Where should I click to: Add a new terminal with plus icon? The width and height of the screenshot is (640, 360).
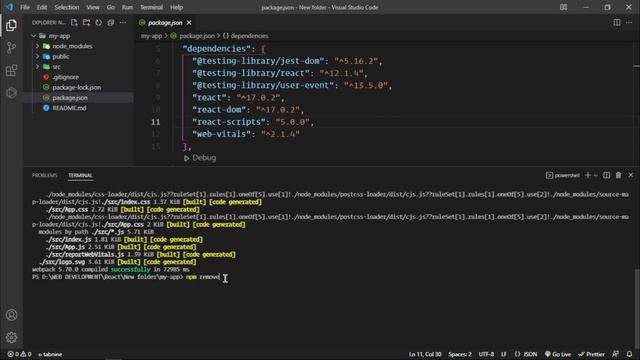click(x=588, y=175)
